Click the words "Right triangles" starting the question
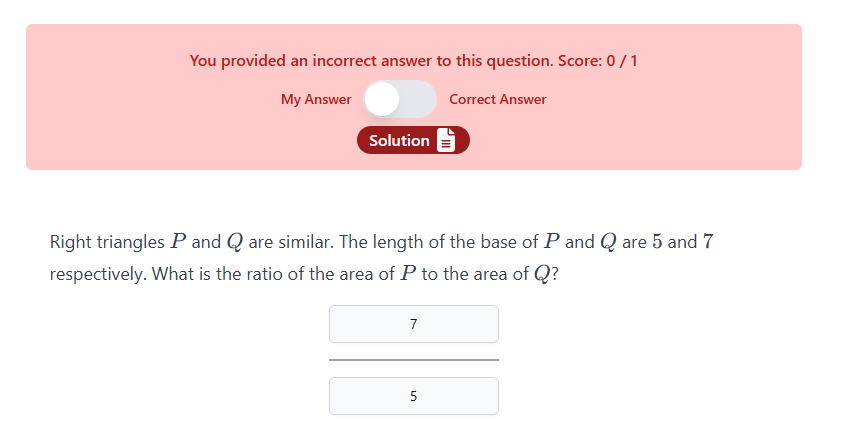Viewport: 852px width, 442px height. 107,242
